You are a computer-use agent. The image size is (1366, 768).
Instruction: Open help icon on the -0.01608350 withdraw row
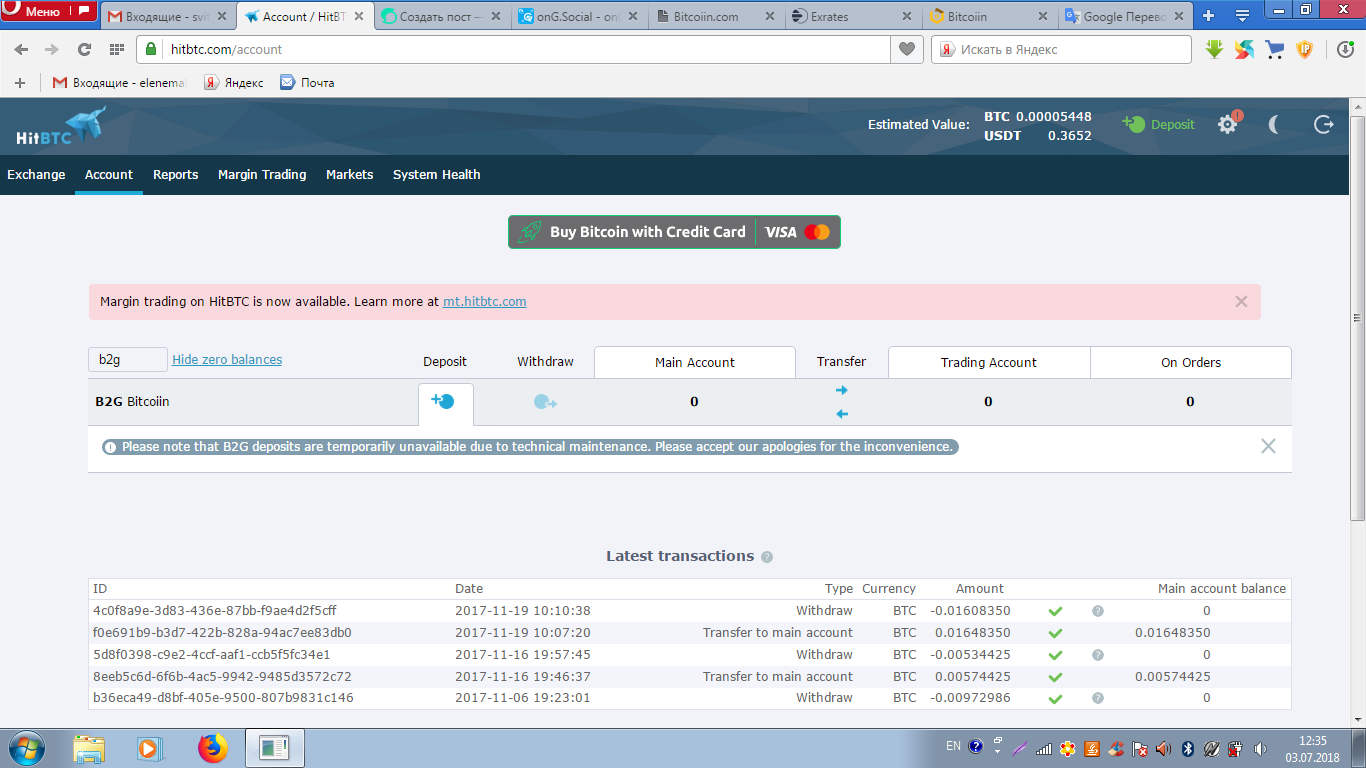[x=1098, y=611]
